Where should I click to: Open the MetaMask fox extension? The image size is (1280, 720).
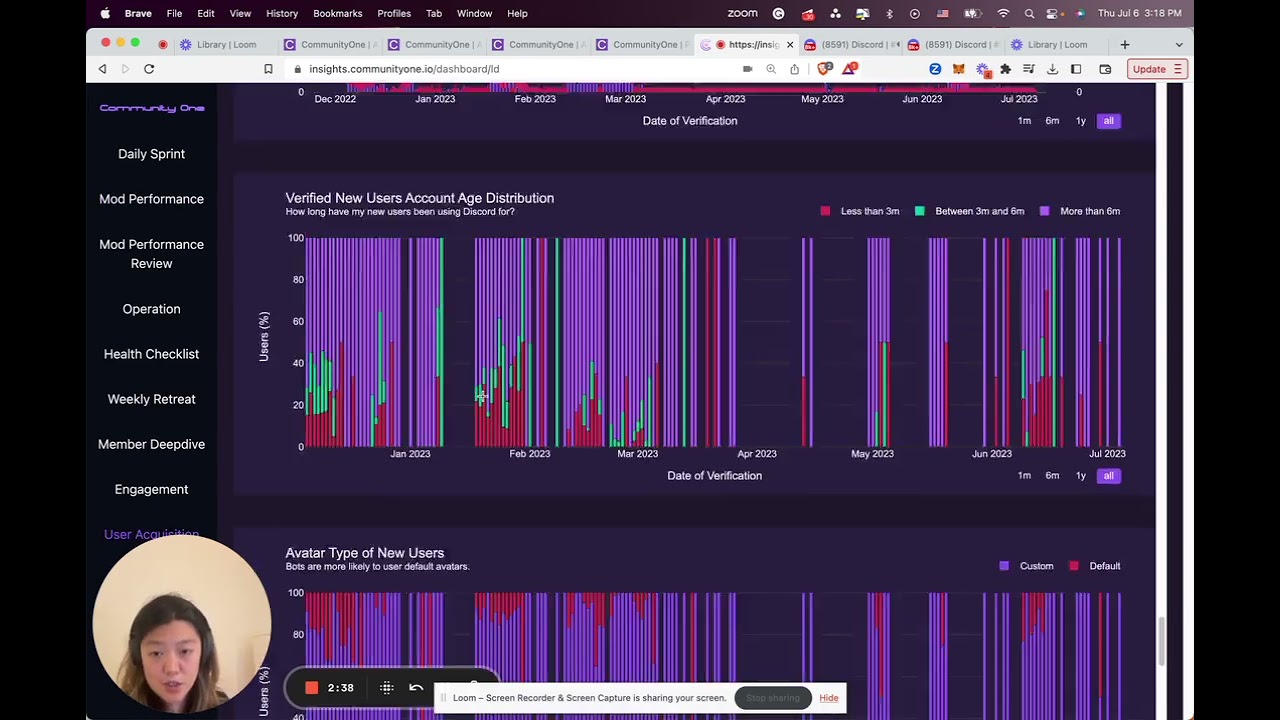pos(958,69)
